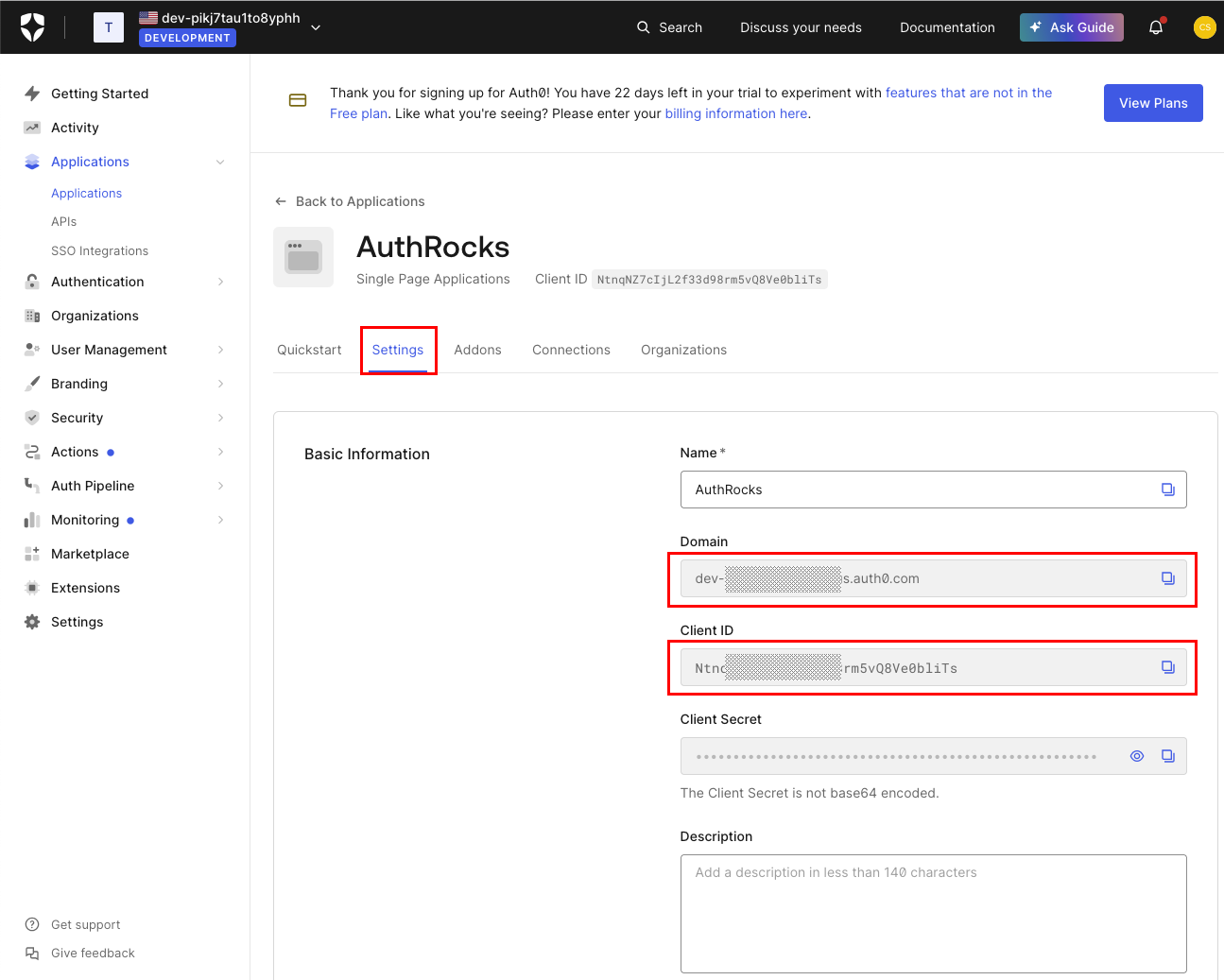Copy the Domain value

pyautogui.click(x=1167, y=578)
